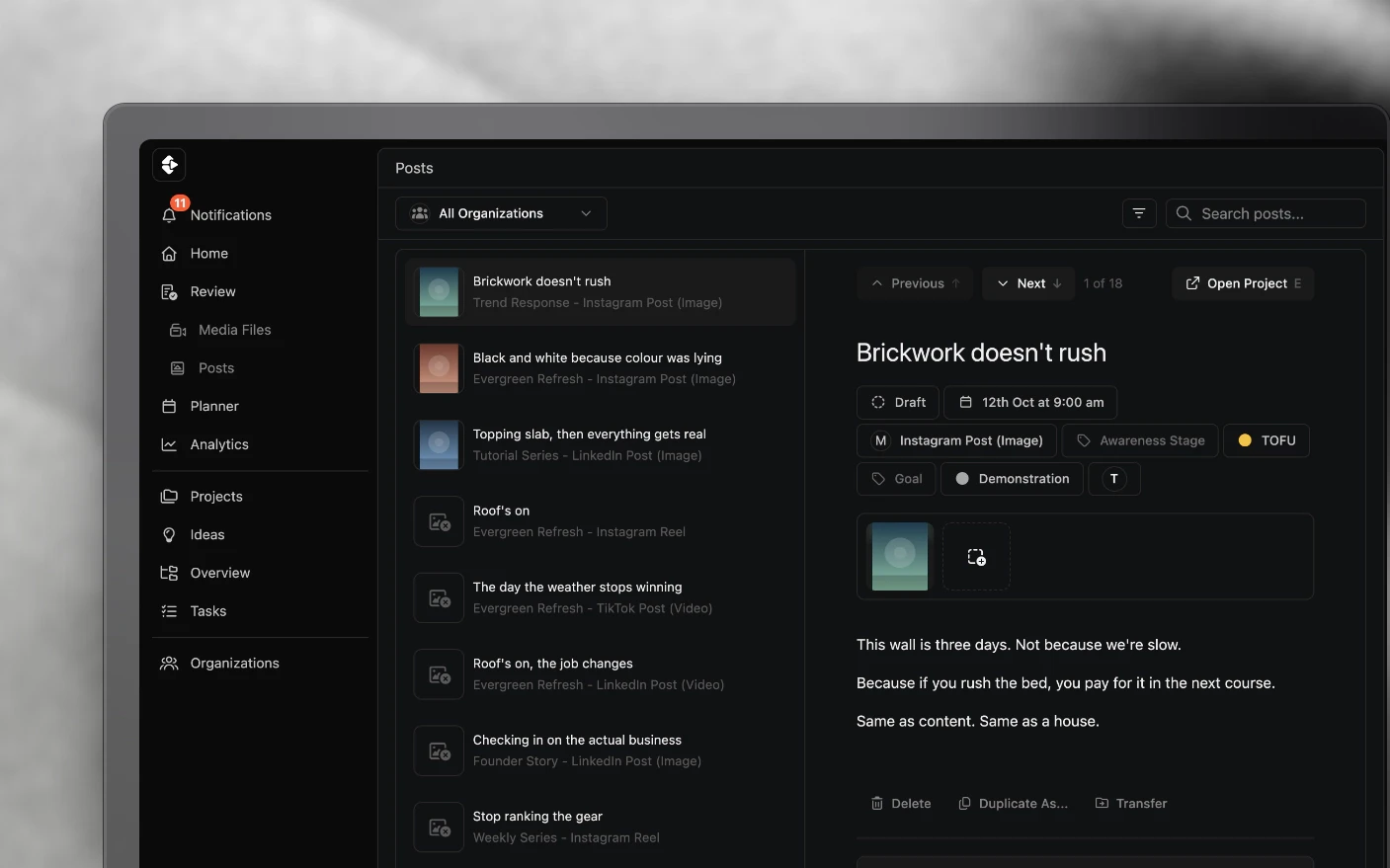1390x868 pixels.
Task: Delete this post
Action: [900, 804]
